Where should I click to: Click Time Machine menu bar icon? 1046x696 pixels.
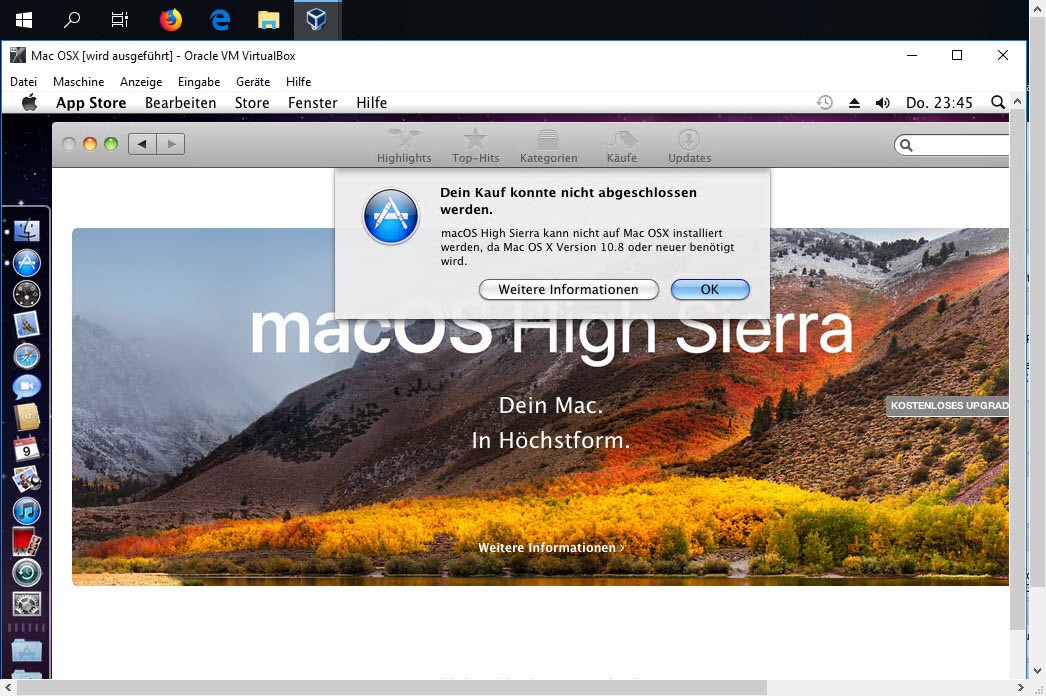click(x=825, y=103)
